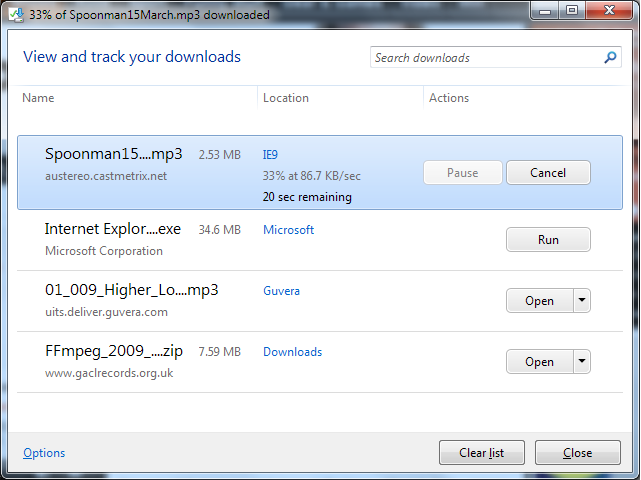Select the Internet Explor....exe file name
Screen dimensions: 641x480
(x=113, y=229)
